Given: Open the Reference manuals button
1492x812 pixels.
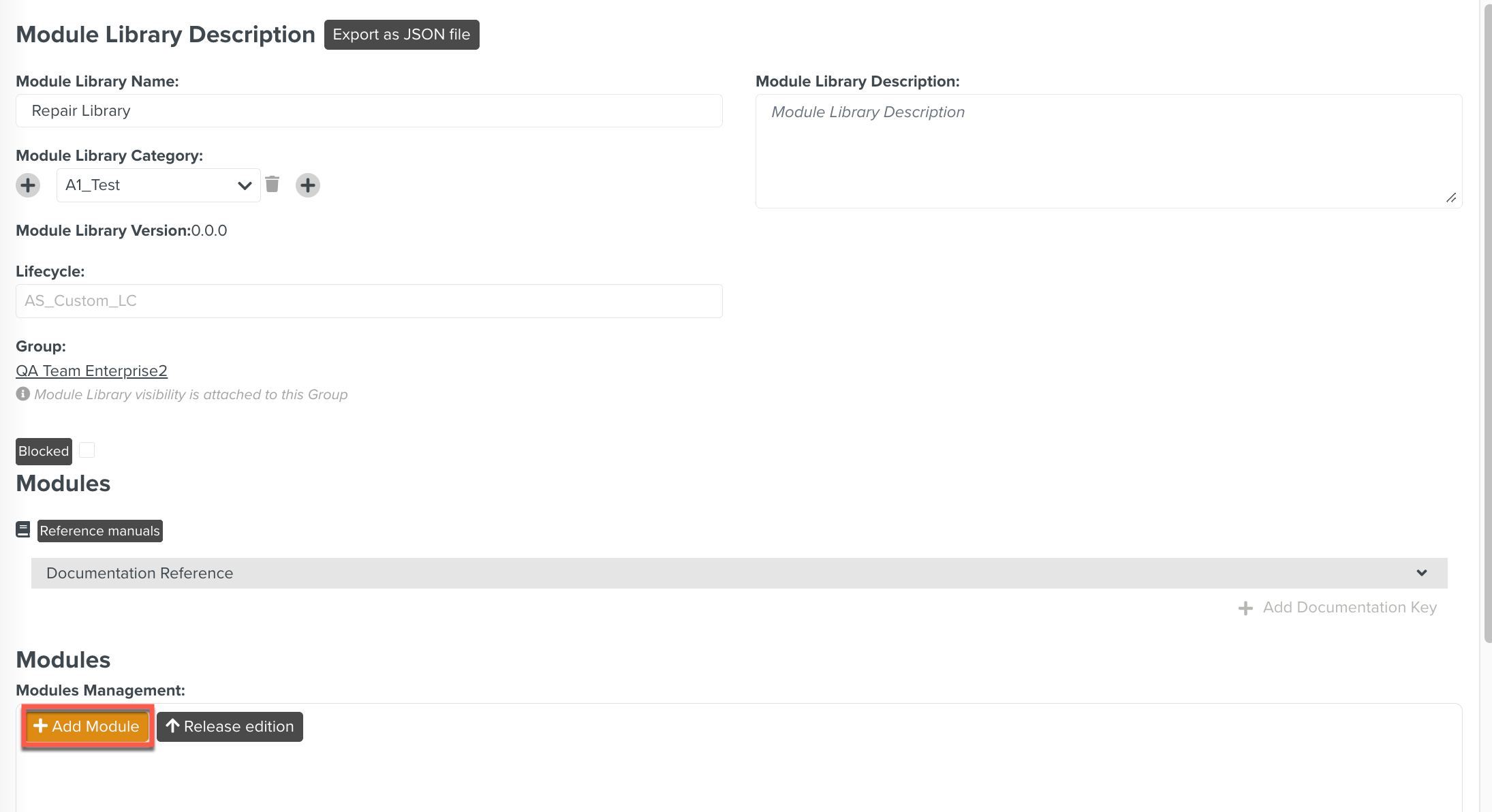Looking at the screenshot, I should tap(99, 531).
